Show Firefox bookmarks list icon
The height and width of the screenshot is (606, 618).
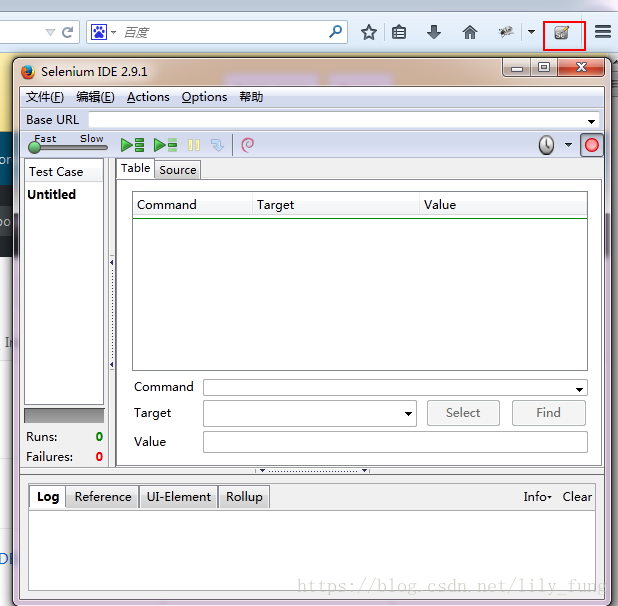[399, 32]
